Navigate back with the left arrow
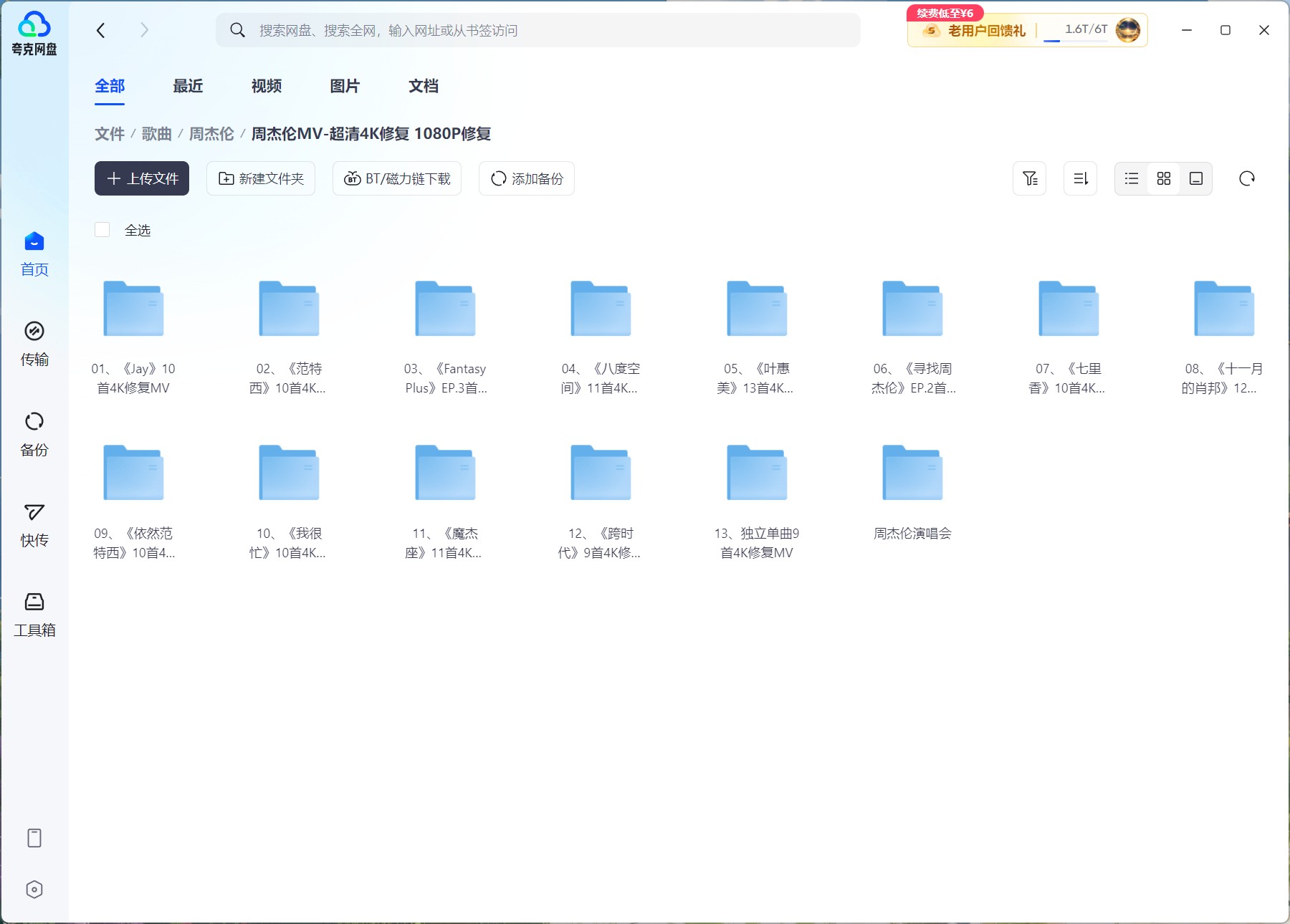This screenshot has height=924, width=1290. tap(101, 30)
